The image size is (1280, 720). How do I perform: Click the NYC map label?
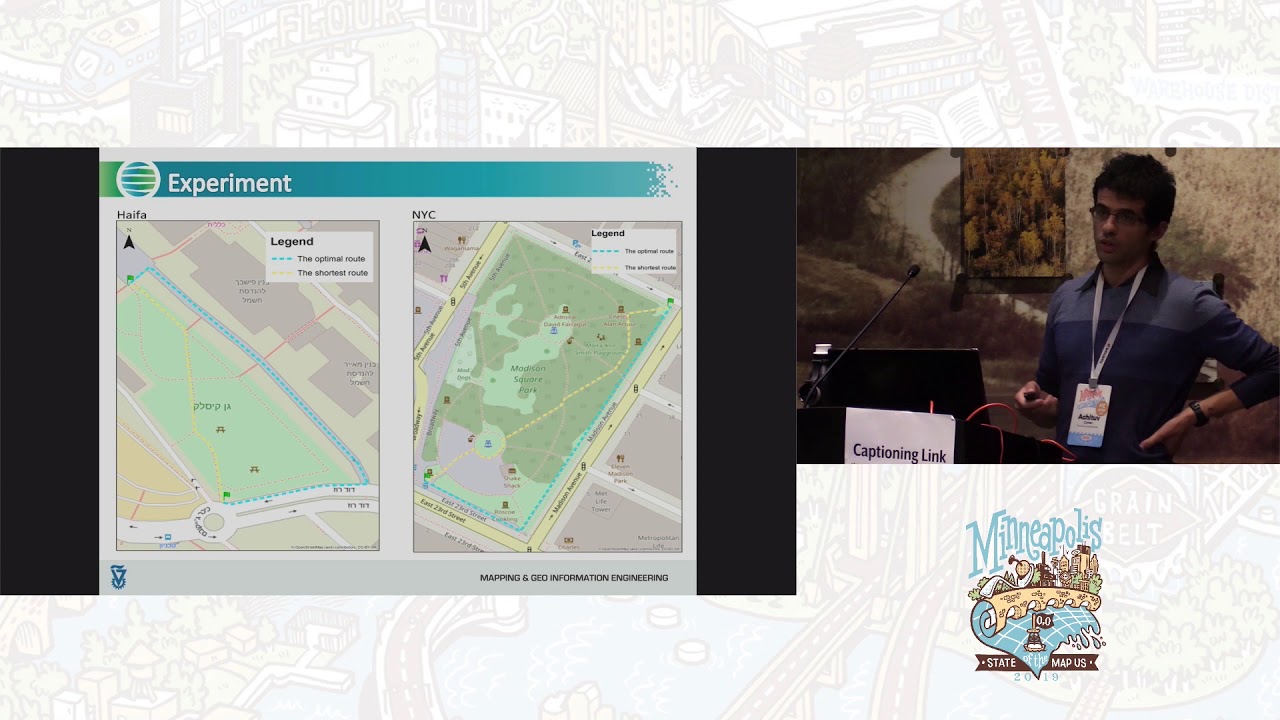tap(424, 215)
